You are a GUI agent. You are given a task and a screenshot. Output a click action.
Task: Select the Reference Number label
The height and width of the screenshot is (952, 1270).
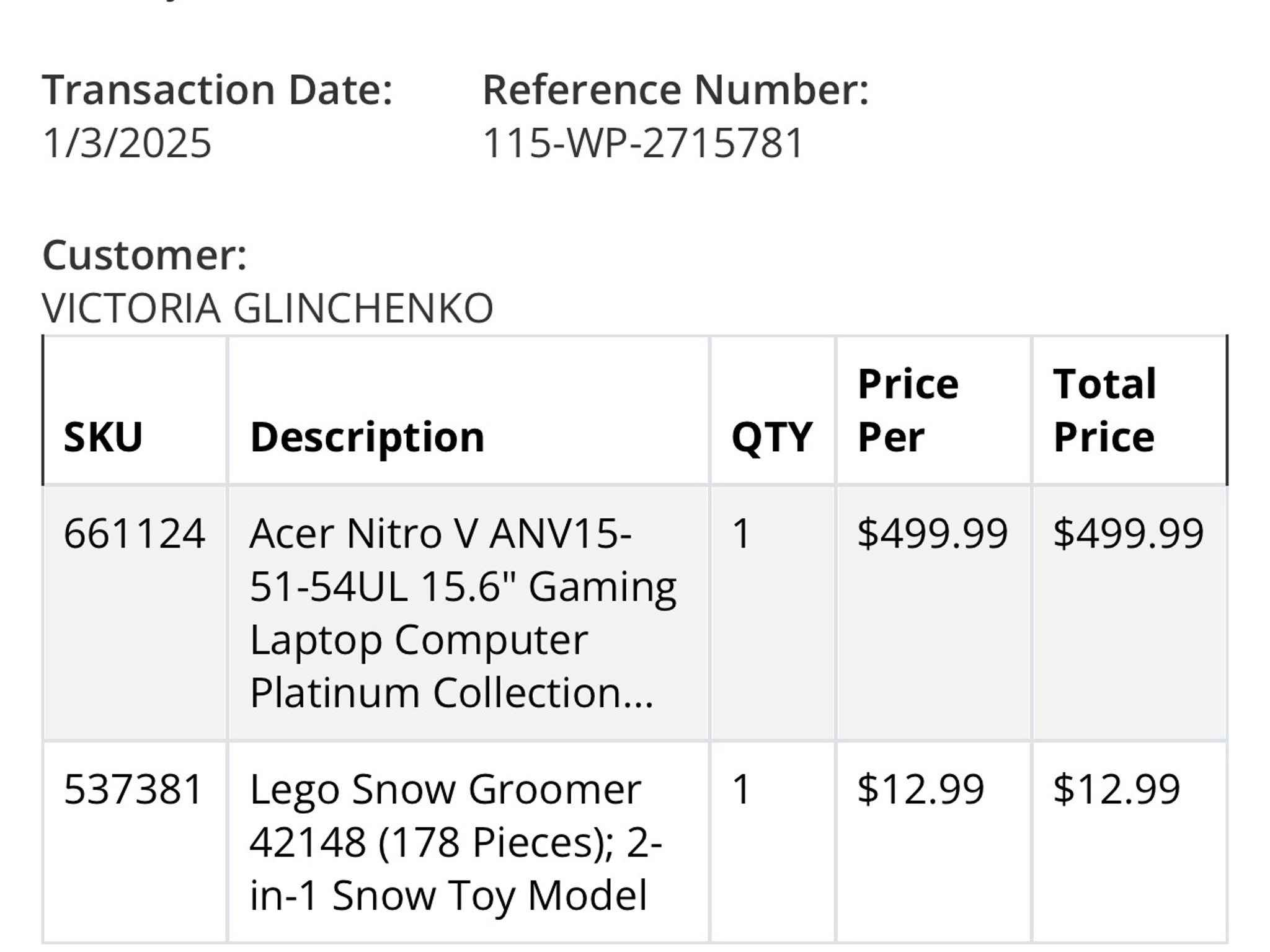click(x=675, y=90)
